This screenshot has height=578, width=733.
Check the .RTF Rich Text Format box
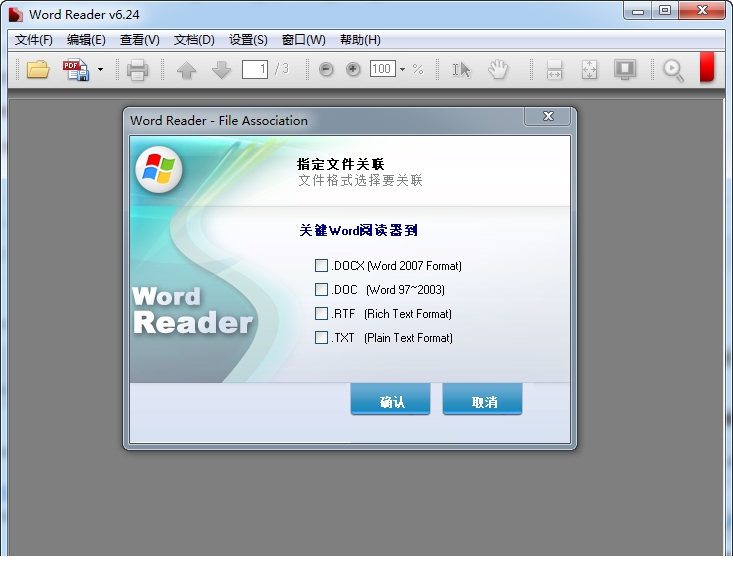click(321, 313)
